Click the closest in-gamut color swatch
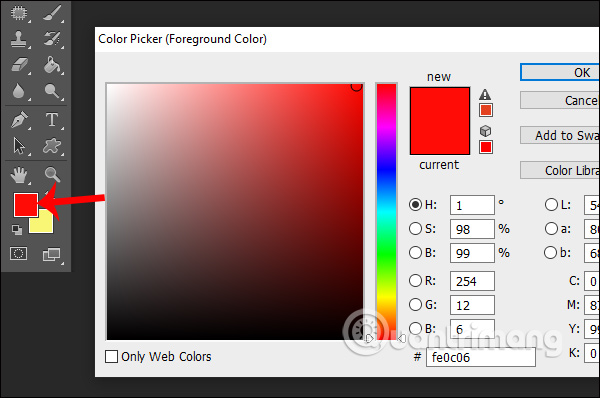 (486, 111)
